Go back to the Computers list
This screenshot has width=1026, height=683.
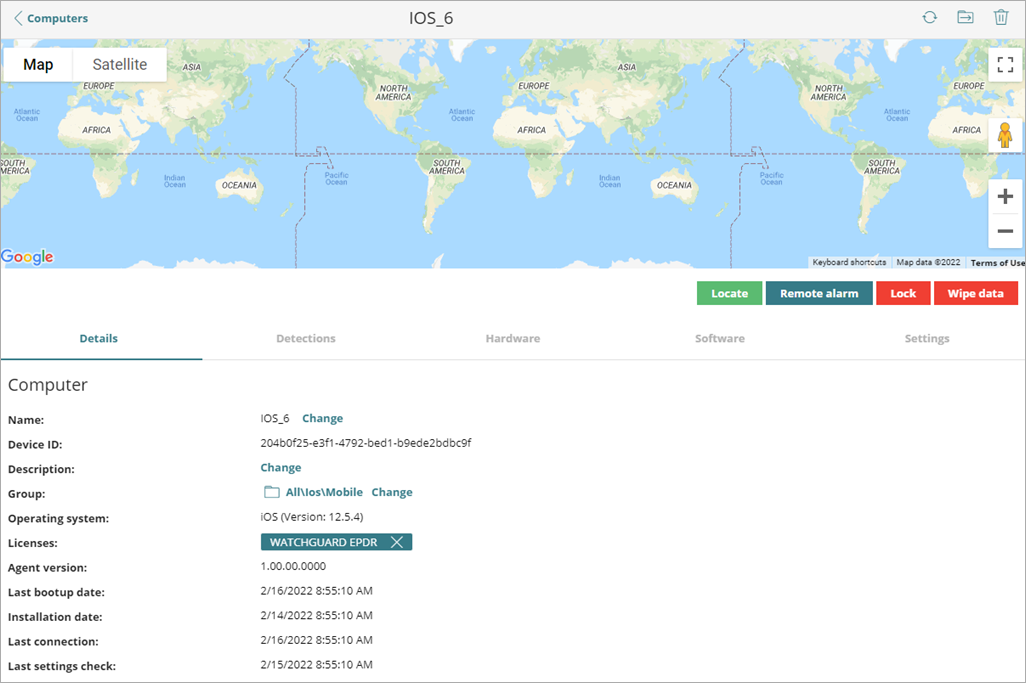click(x=51, y=17)
